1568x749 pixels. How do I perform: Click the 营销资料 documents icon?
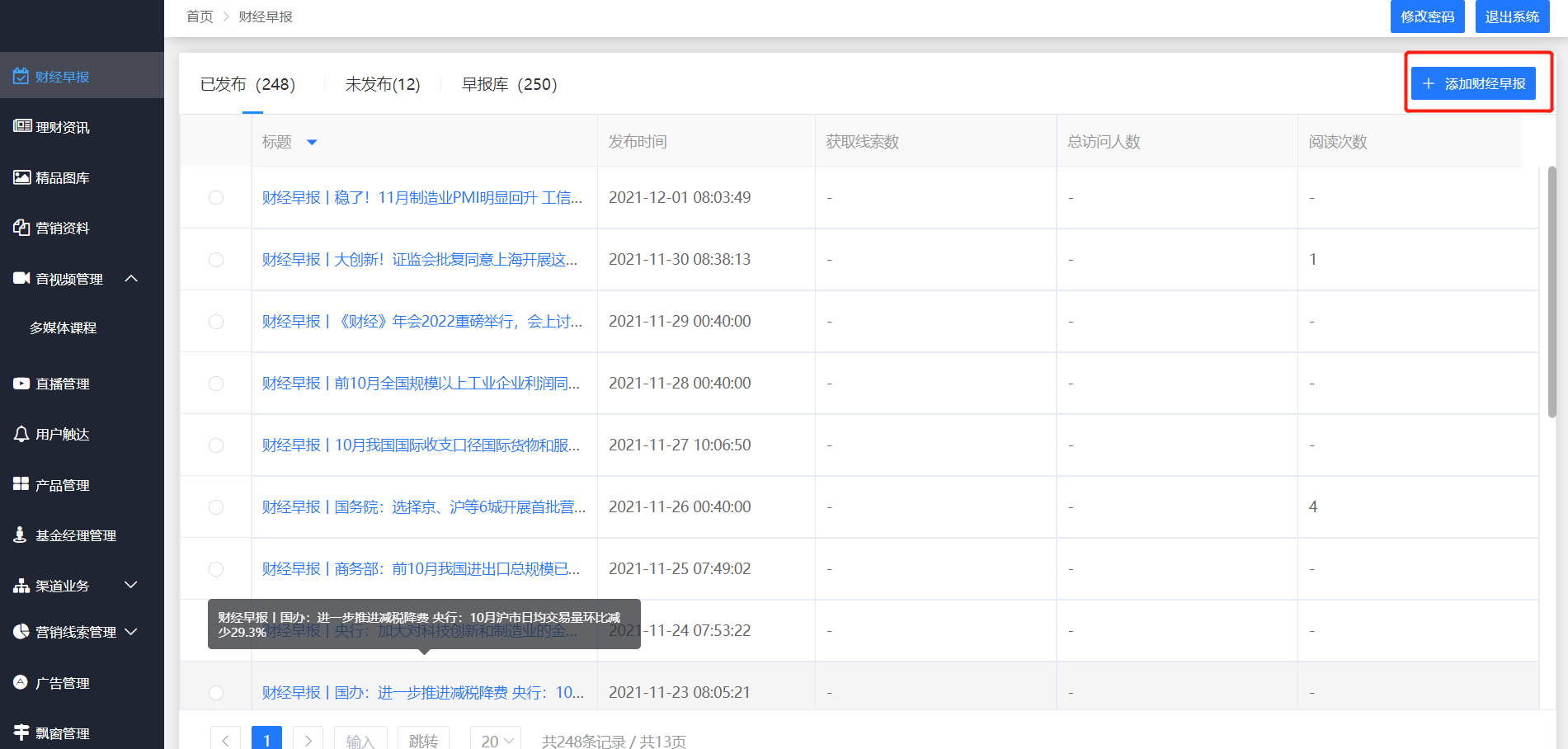[21, 228]
